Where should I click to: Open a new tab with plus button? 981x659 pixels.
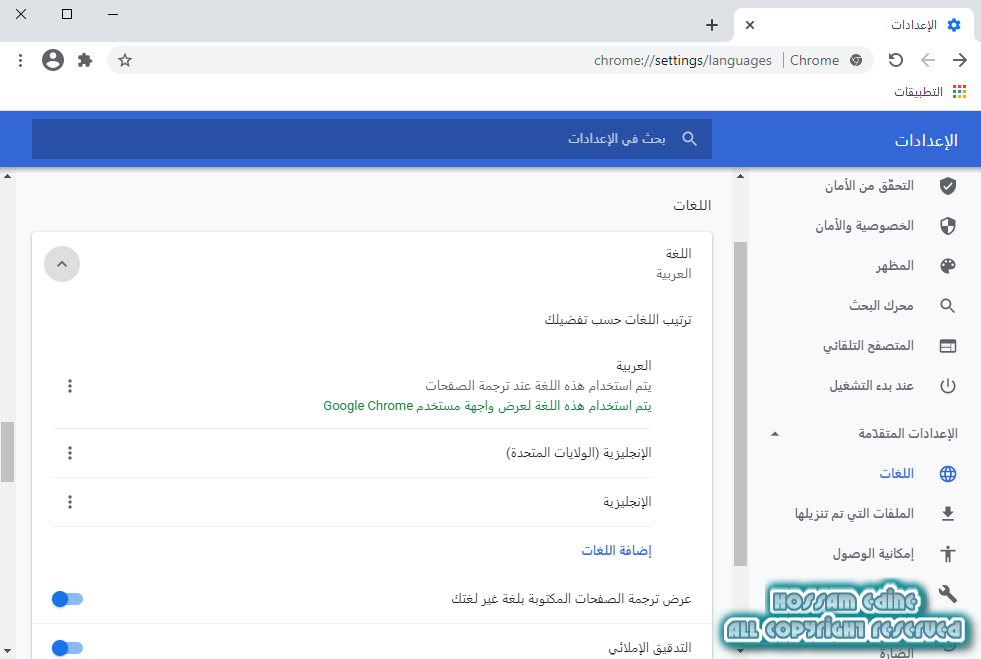click(712, 25)
